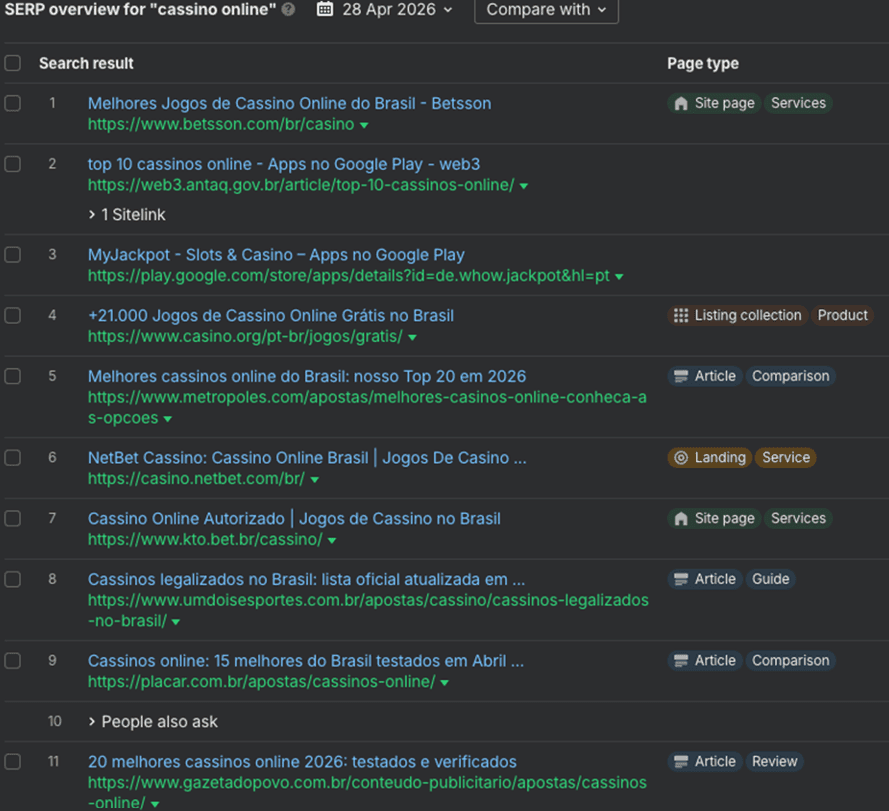Expand the 1 Sitelink row
Viewport: 889px width, 811px height.
point(128,214)
